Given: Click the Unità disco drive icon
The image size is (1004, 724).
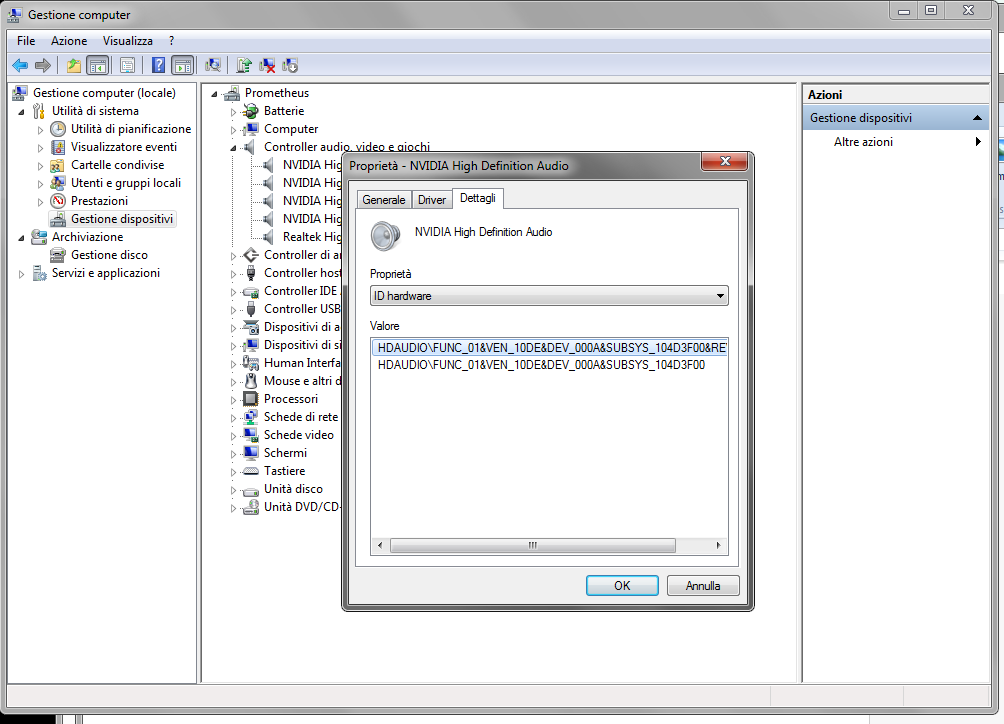Looking at the screenshot, I should point(250,490).
